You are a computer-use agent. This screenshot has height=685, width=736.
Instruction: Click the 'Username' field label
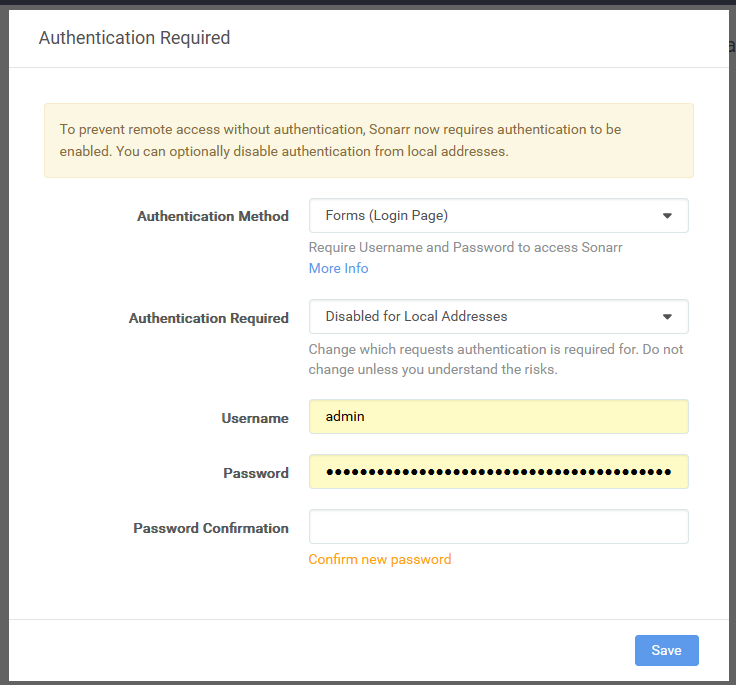point(255,418)
